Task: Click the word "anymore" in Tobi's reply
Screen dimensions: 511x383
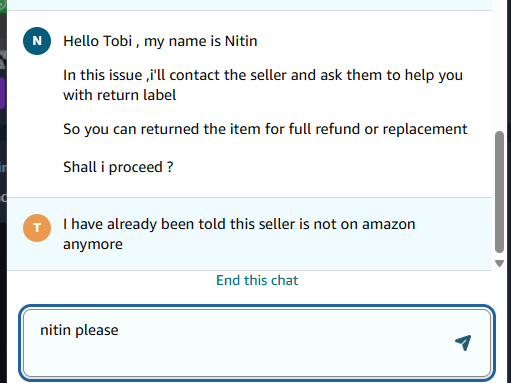Action: (93, 245)
